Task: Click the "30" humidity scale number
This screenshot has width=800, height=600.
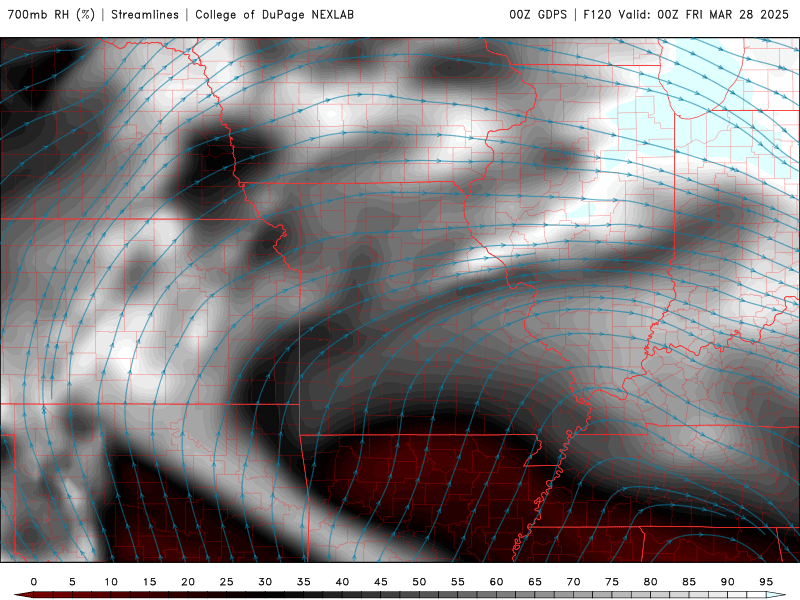Action: point(265,582)
